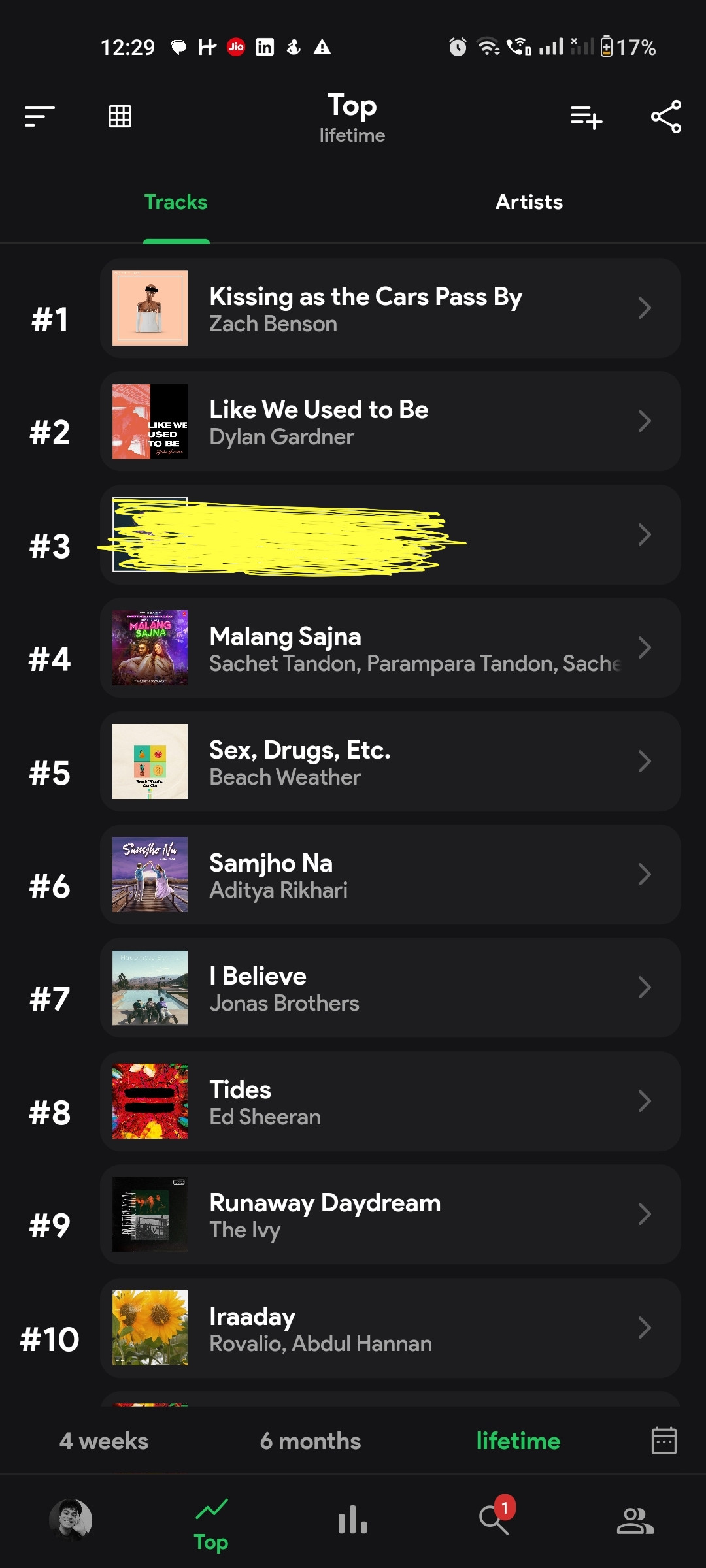Switch to grid view layout
706x1568 pixels.
point(120,116)
